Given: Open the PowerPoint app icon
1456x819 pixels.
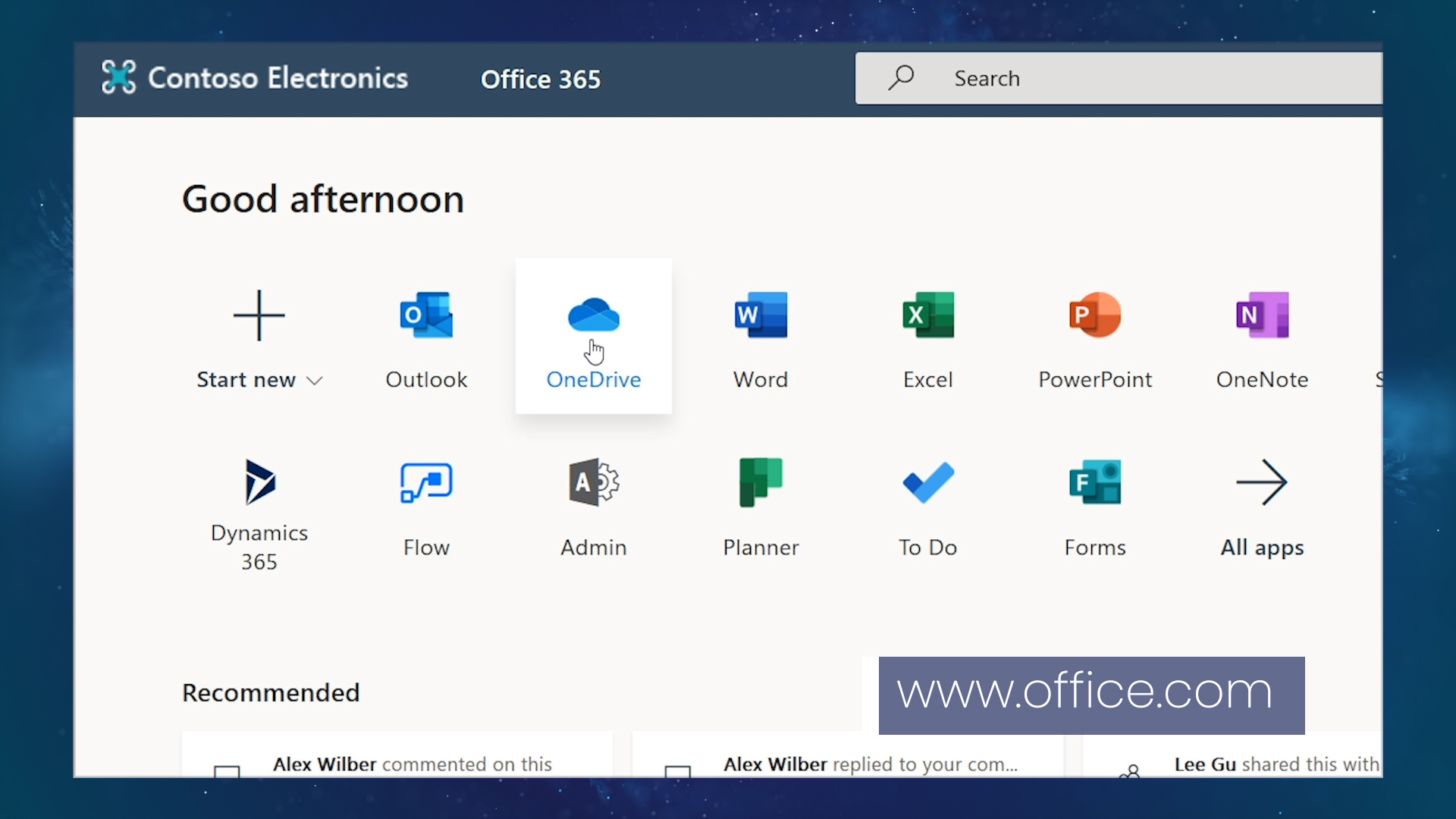Looking at the screenshot, I should pos(1095,315).
